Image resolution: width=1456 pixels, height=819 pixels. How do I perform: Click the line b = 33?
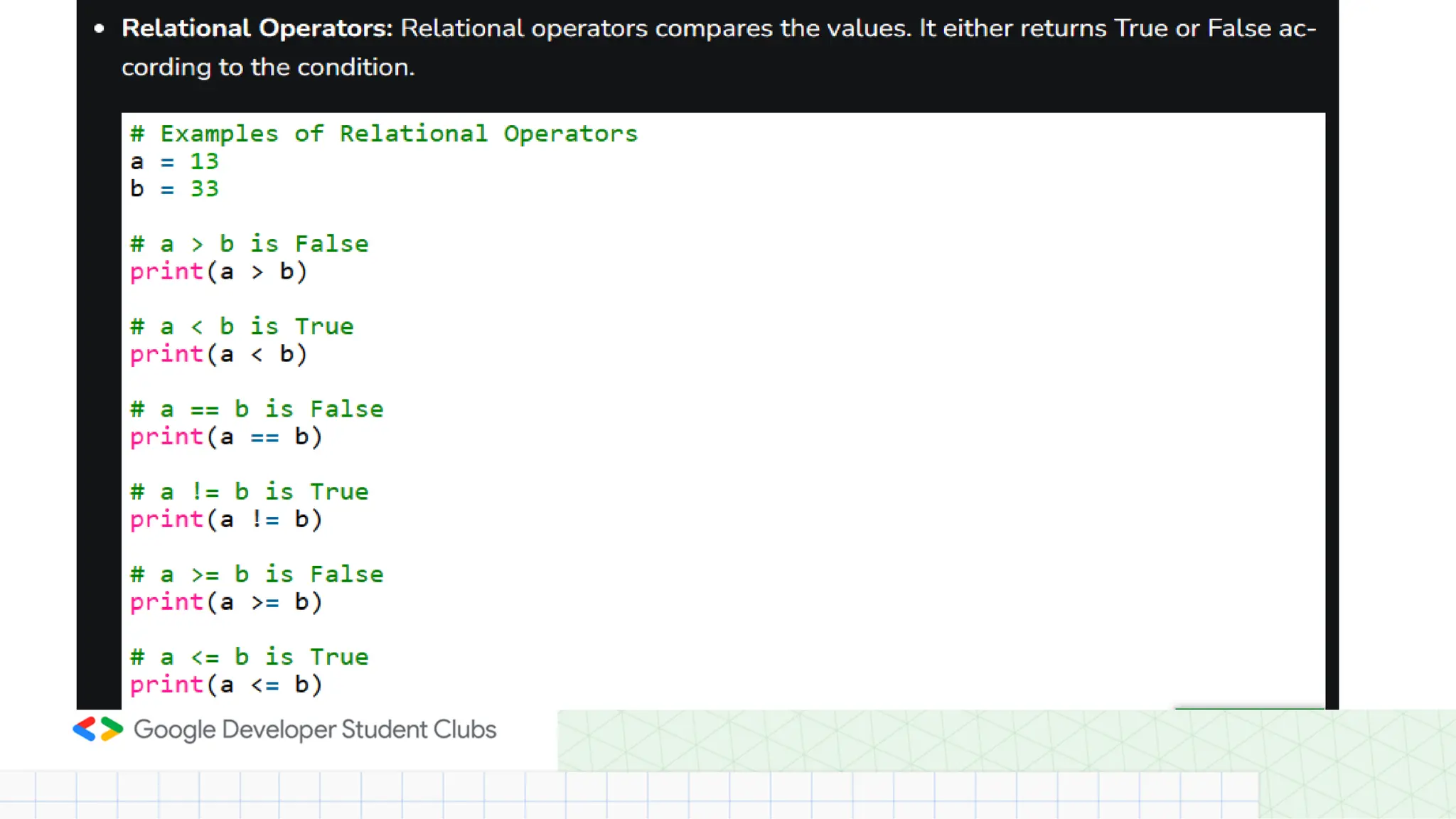pyautogui.click(x=174, y=189)
